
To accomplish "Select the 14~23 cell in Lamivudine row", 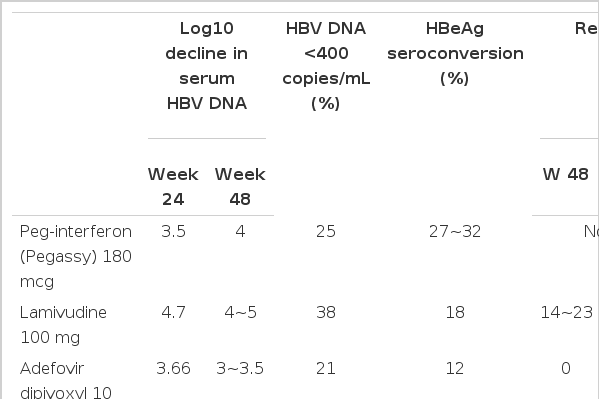I will [567, 313].
